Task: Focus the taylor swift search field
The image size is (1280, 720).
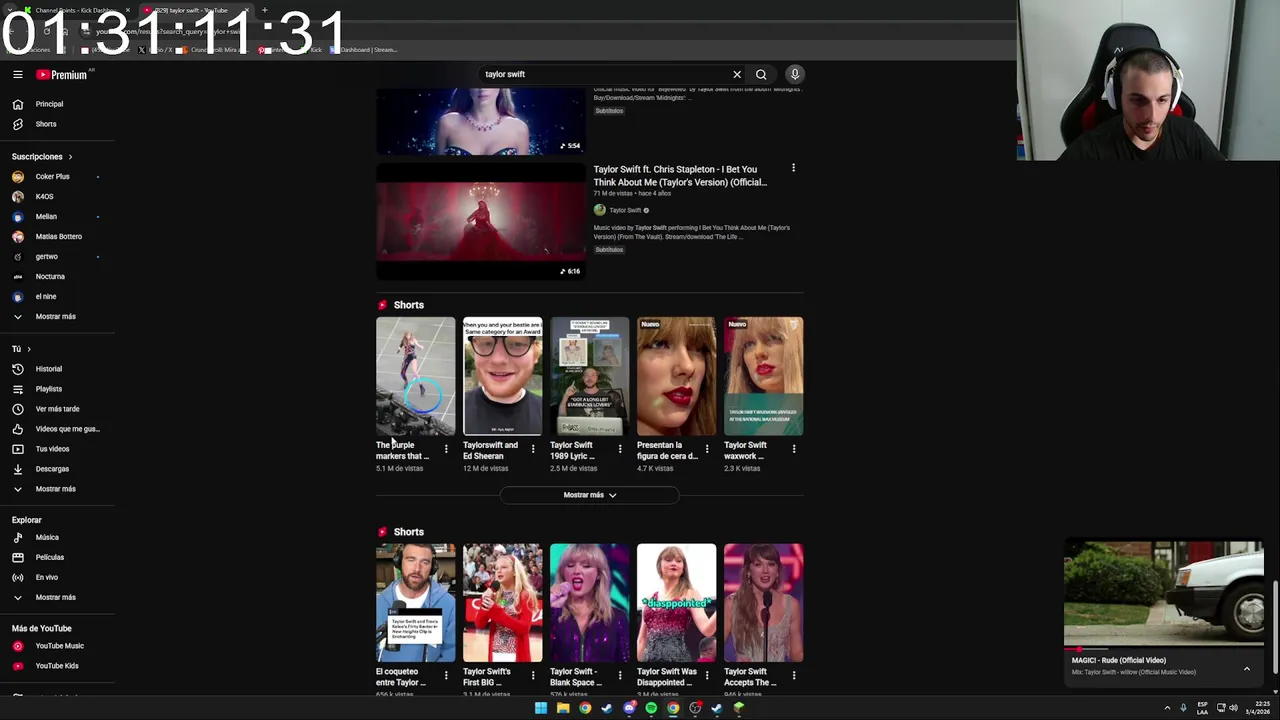Action: click(603, 74)
